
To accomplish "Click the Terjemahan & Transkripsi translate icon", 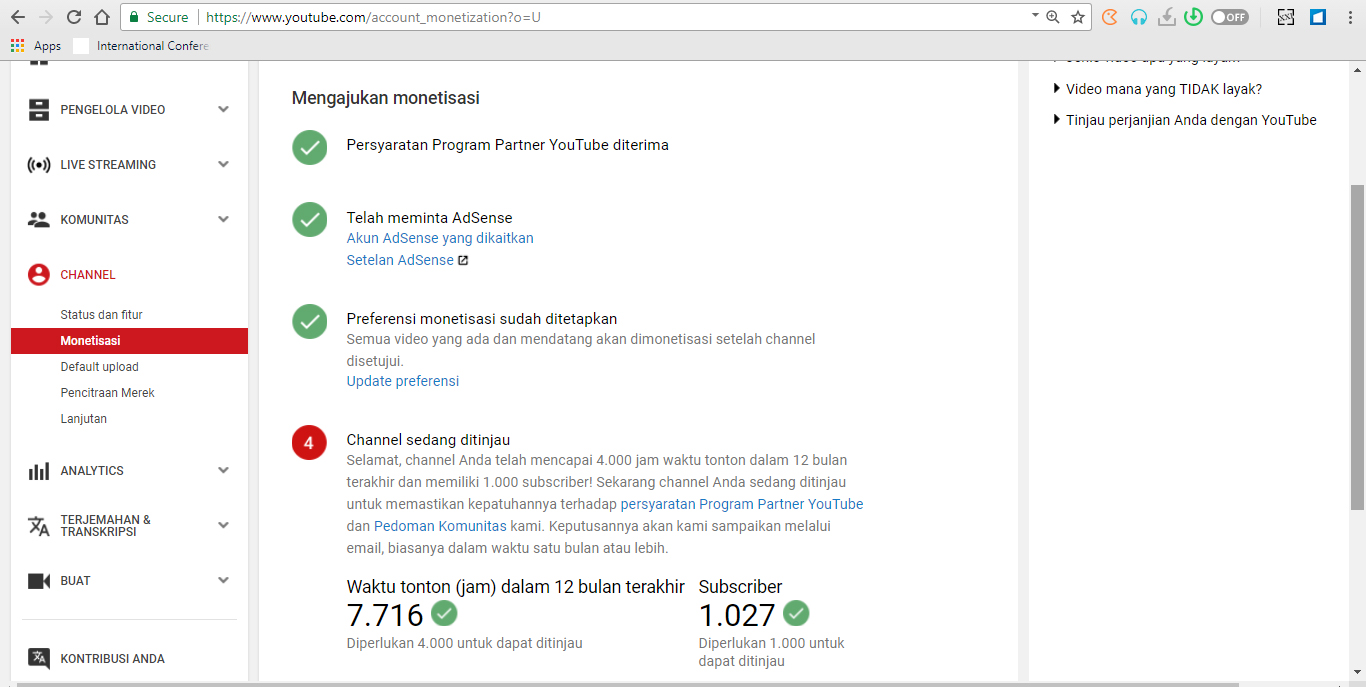I will [x=39, y=526].
